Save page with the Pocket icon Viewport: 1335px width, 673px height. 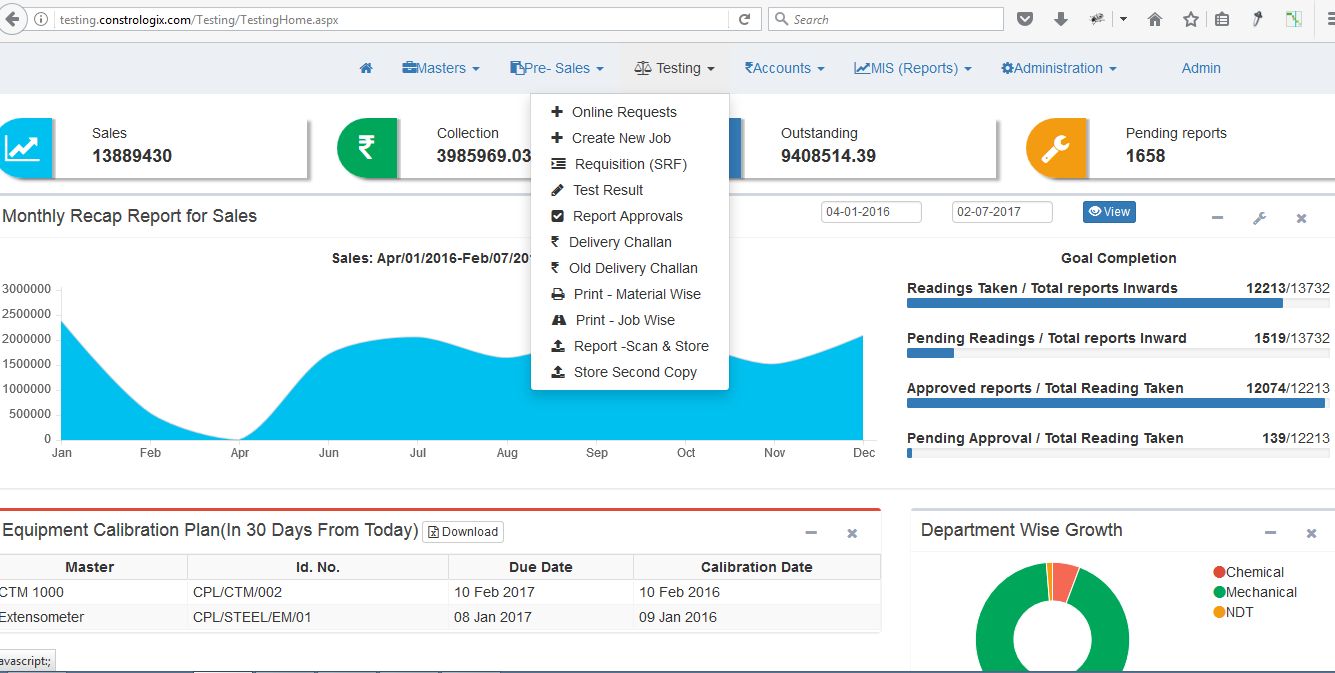(x=1025, y=19)
